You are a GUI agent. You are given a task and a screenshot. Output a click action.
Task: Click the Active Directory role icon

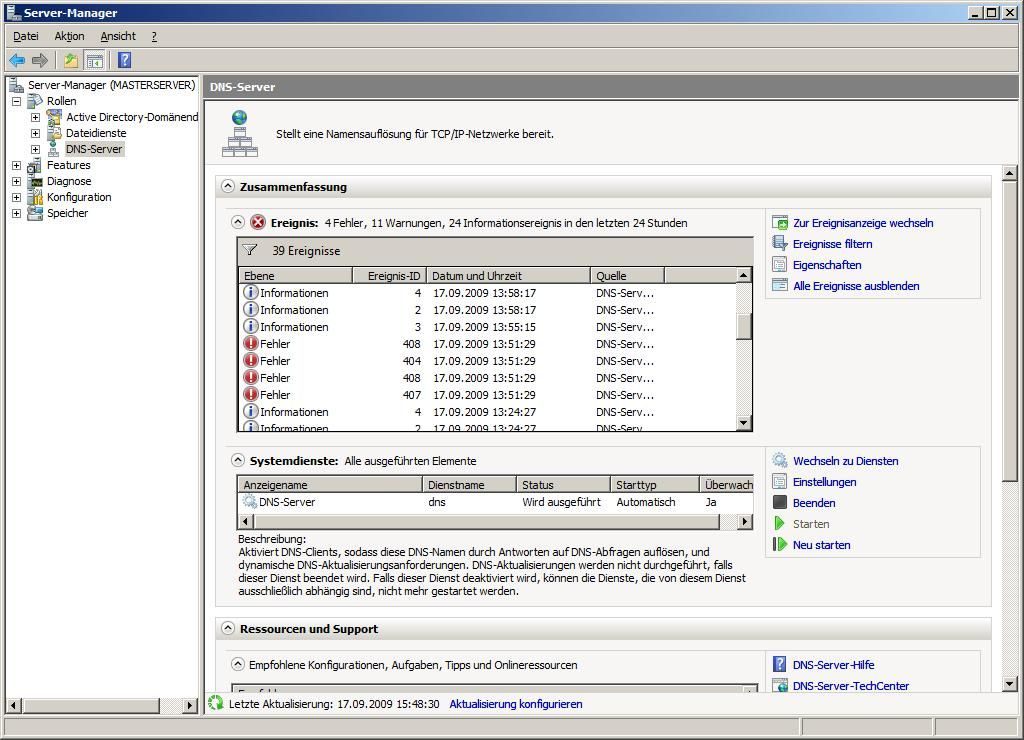click(54, 117)
